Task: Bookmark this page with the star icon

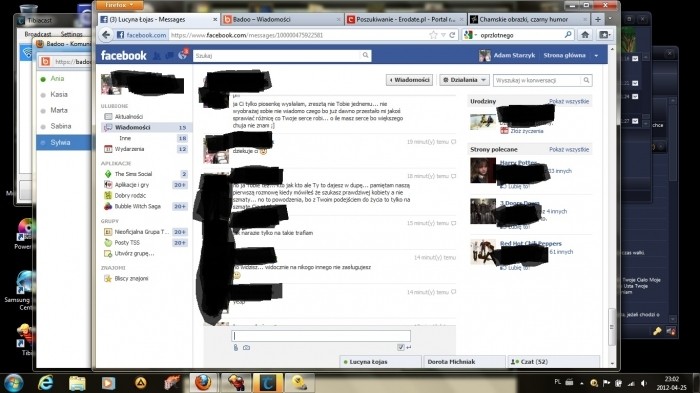Action: [x=433, y=35]
